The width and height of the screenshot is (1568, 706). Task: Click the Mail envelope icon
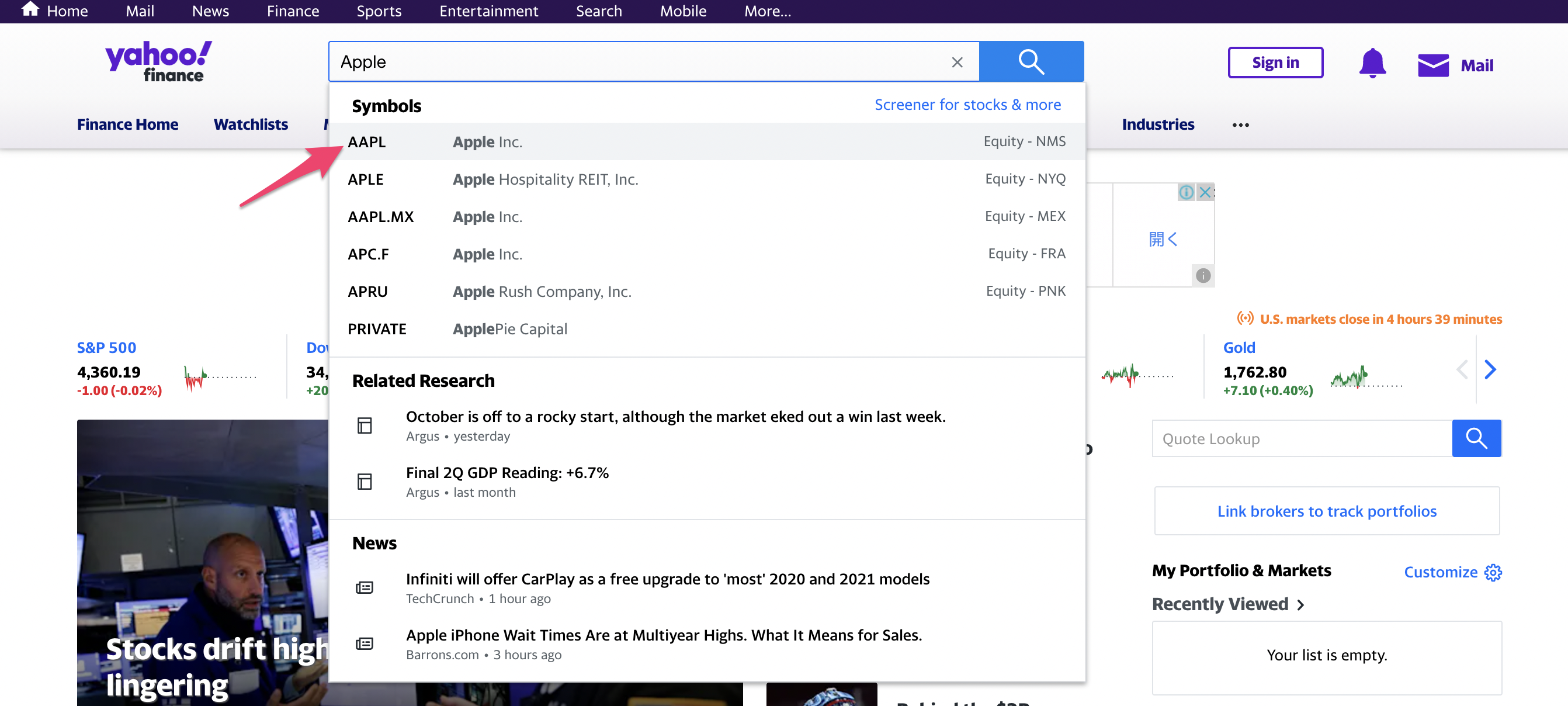[1433, 65]
